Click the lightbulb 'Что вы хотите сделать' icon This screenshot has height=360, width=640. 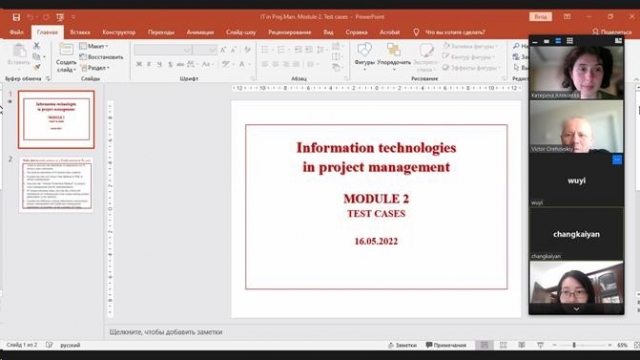click(416, 32)
